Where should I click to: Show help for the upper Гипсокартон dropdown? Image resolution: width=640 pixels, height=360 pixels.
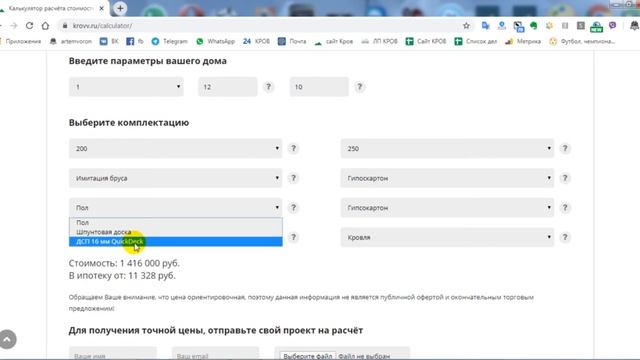(x=565, y=178)
